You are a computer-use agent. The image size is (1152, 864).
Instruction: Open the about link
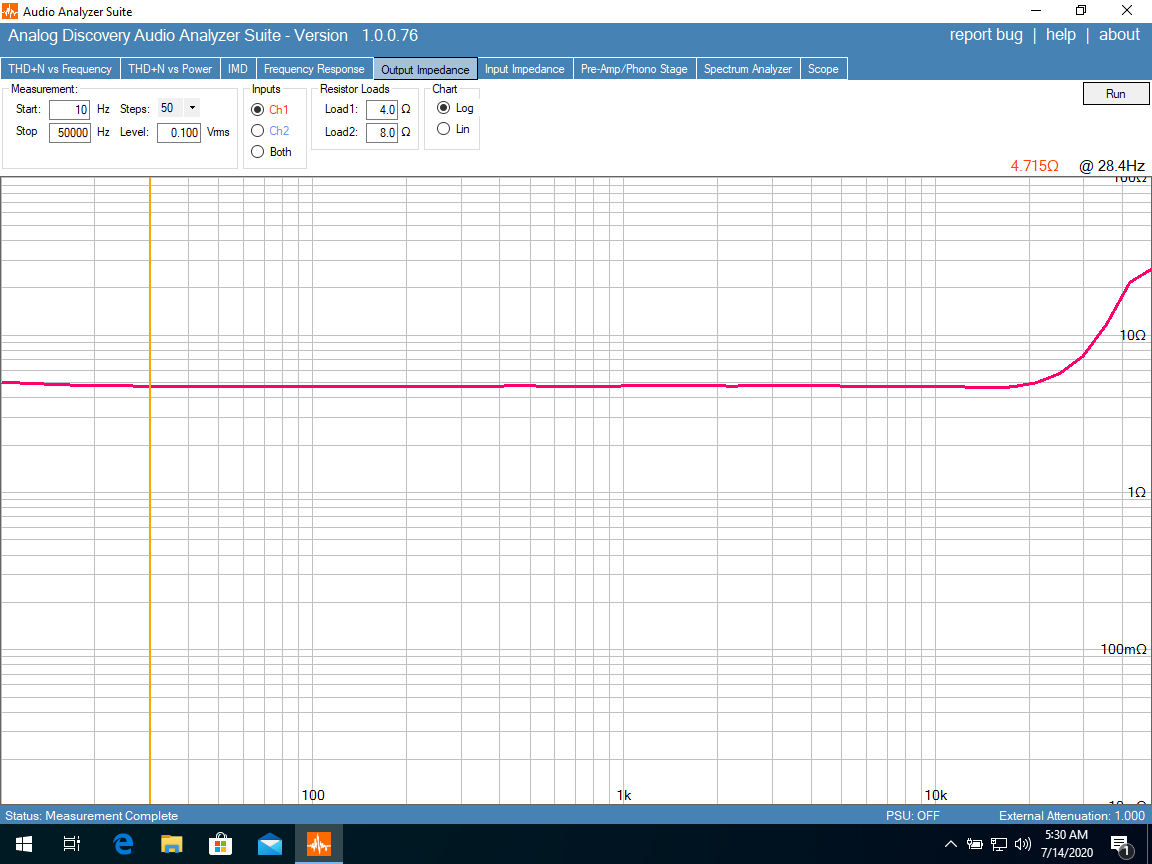pyautogui.click(x=1119, y=35)
